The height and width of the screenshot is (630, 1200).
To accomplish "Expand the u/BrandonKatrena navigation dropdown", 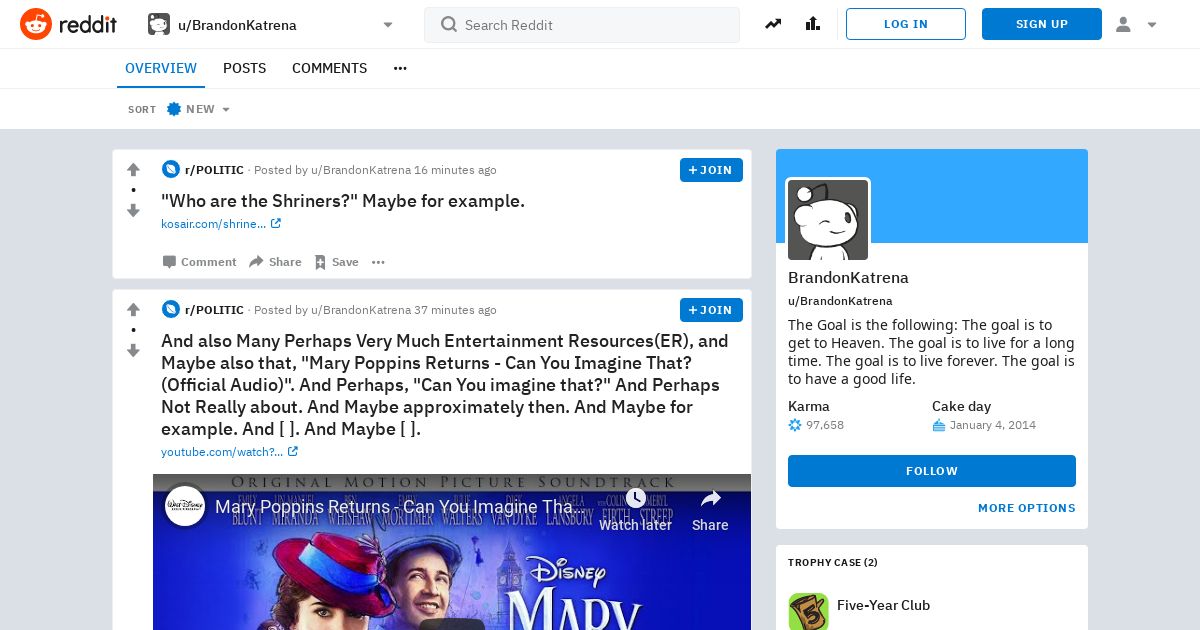I will click(271, 24).
